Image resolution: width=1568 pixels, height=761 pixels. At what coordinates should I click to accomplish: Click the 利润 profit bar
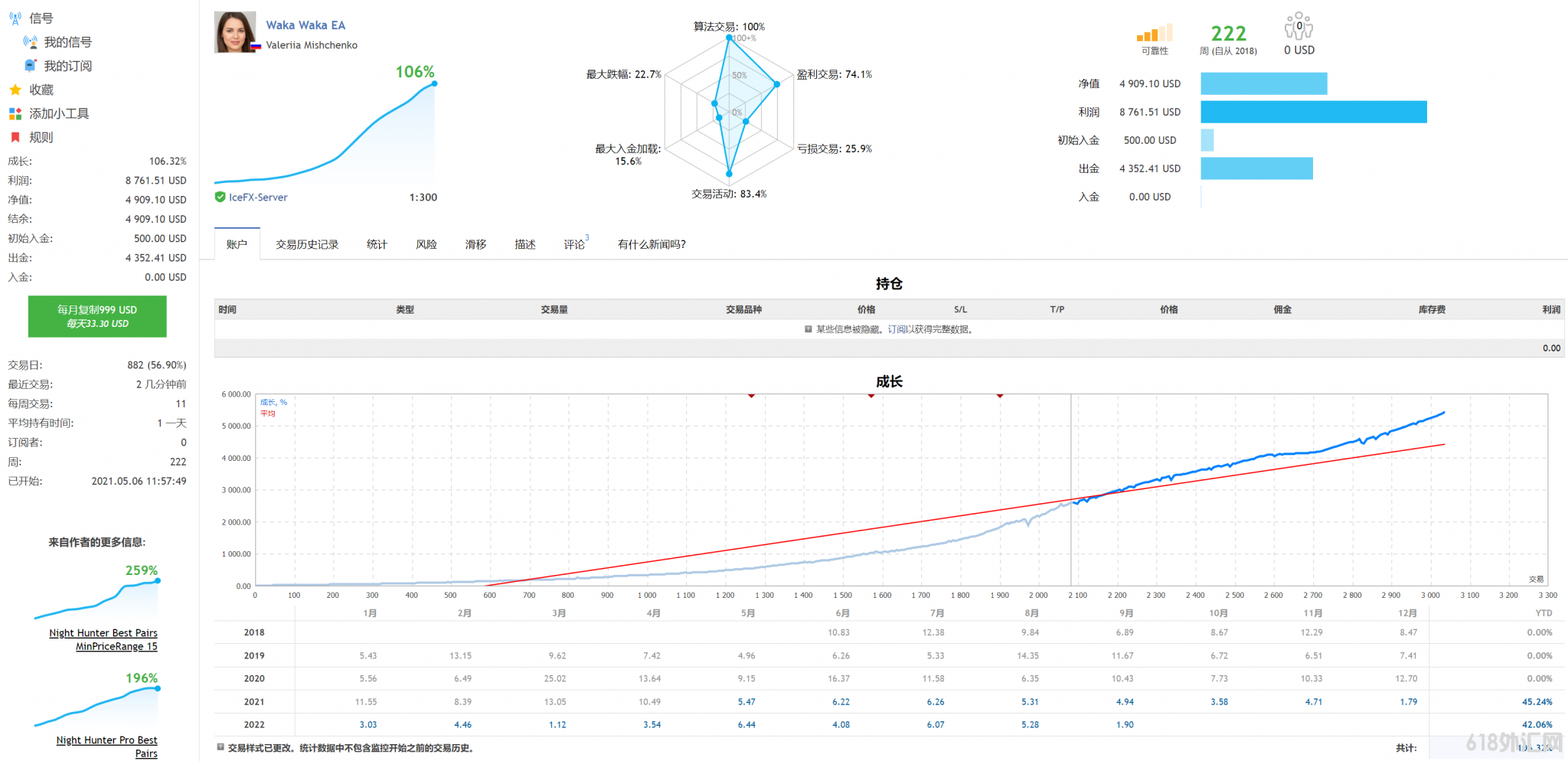tap(1314, 112)
